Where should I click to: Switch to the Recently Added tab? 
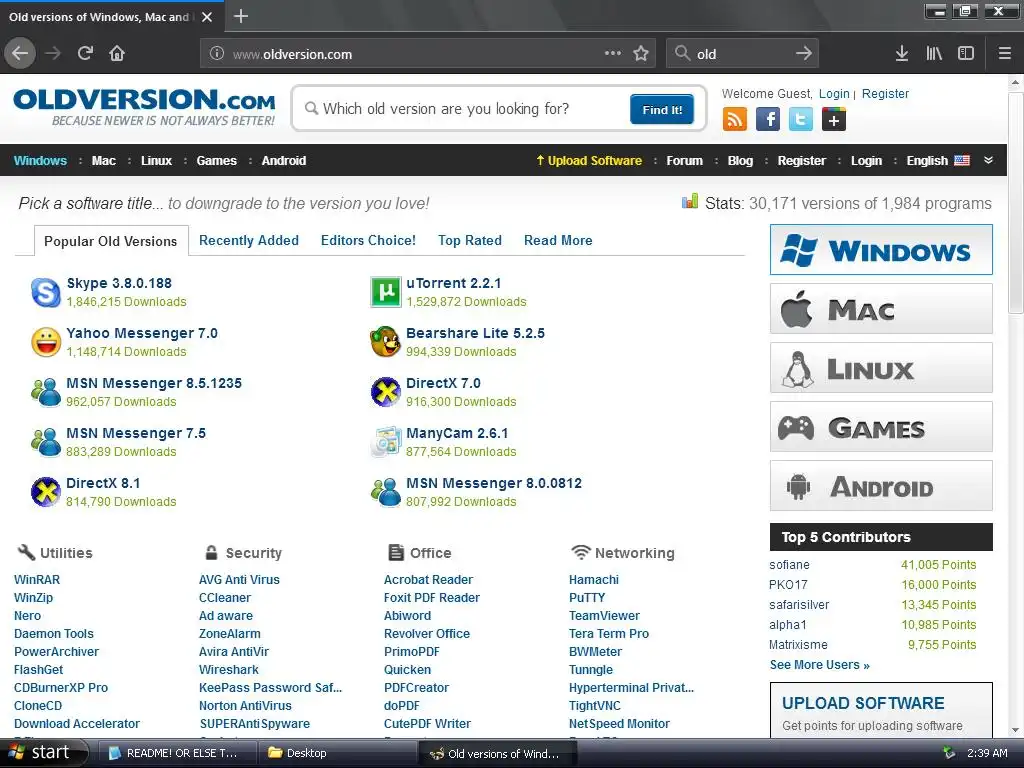click(249, 240)
